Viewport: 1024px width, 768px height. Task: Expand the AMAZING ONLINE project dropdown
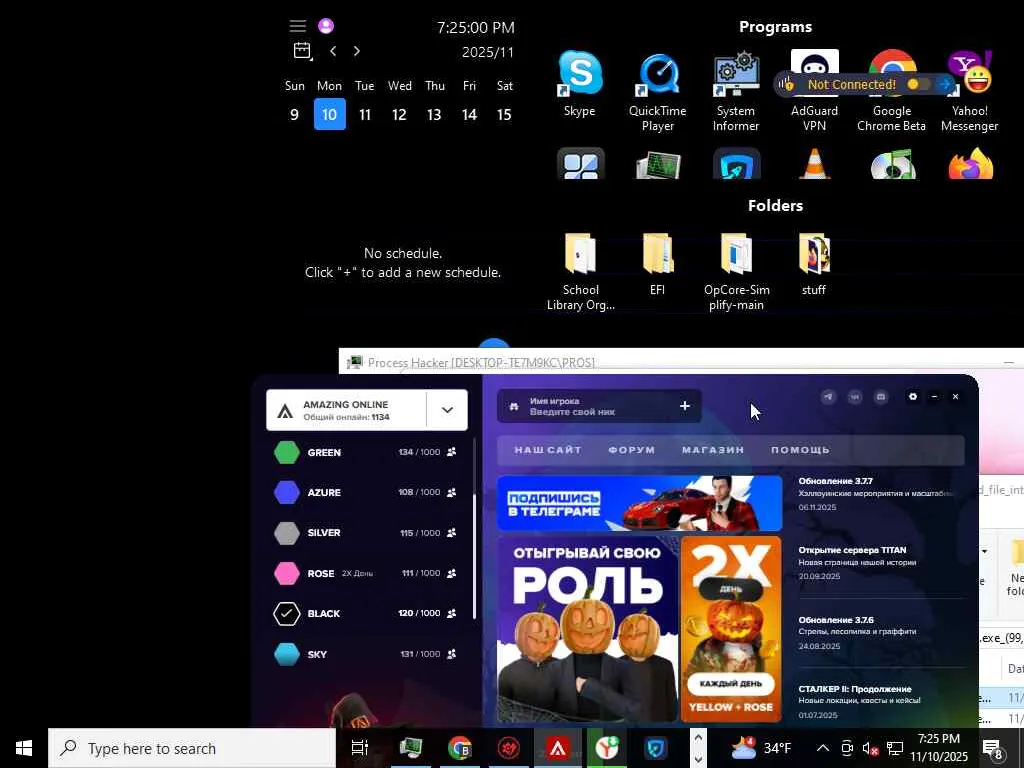click(x=447, y=410)
